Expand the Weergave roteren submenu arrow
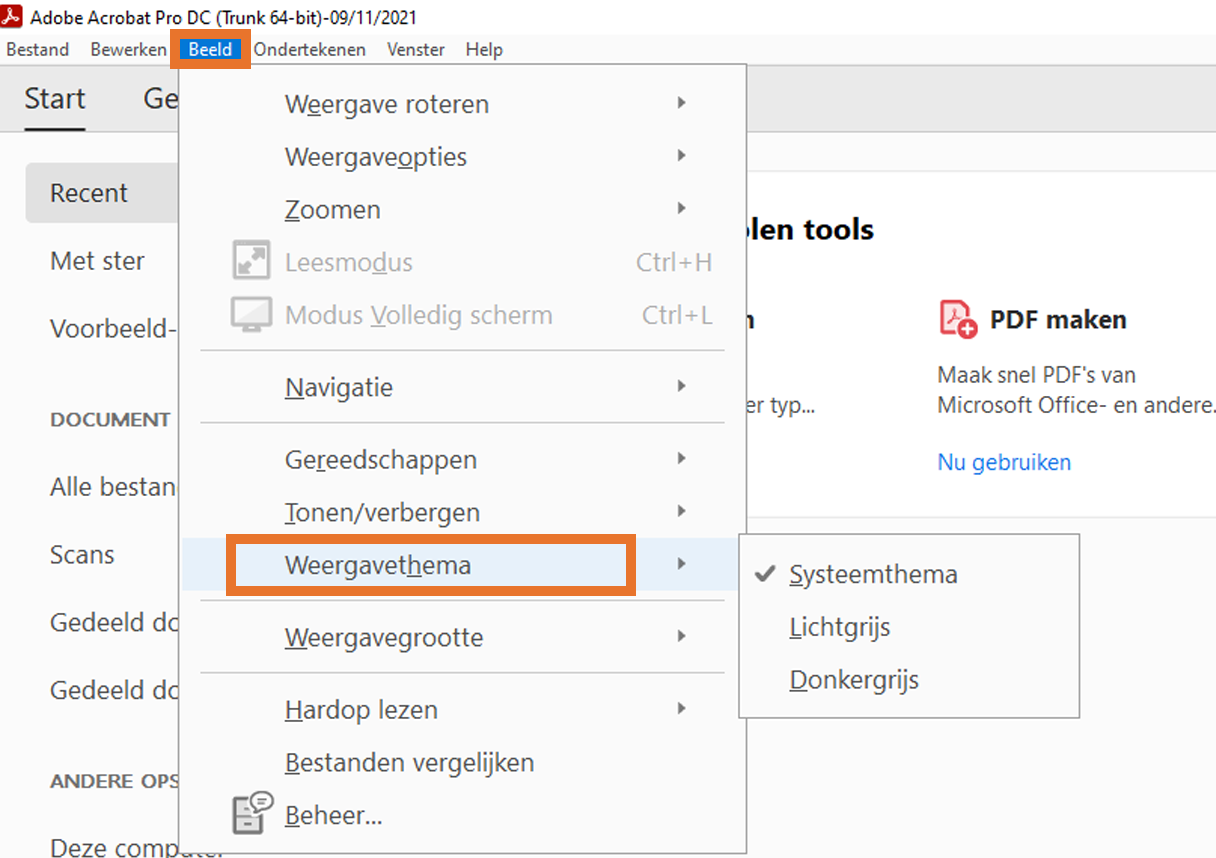This screenshot has height=858, width=1216. tap(681, 103)
